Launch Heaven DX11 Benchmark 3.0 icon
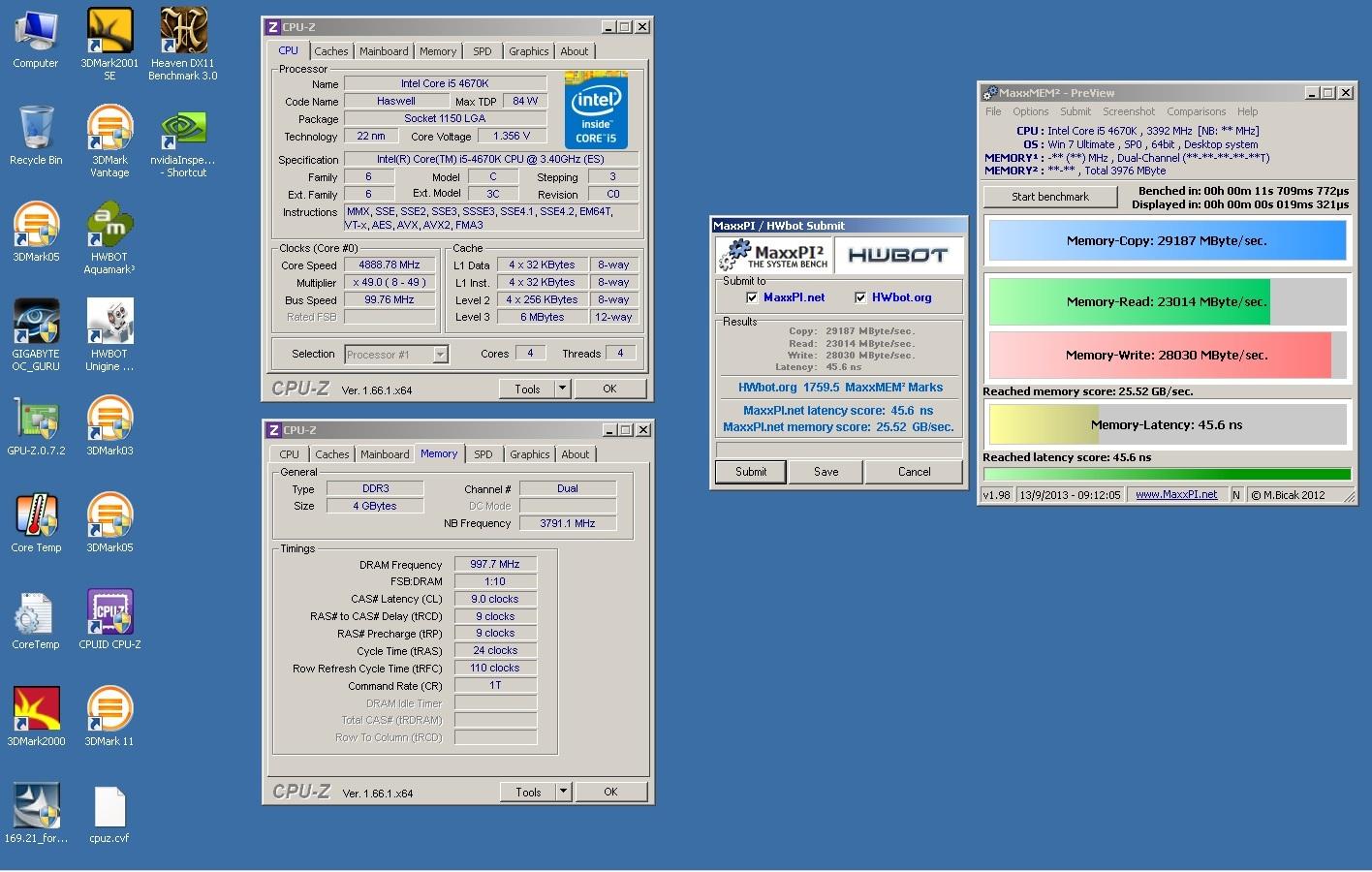Screen dimensions: 1372x872 [183, 30]
